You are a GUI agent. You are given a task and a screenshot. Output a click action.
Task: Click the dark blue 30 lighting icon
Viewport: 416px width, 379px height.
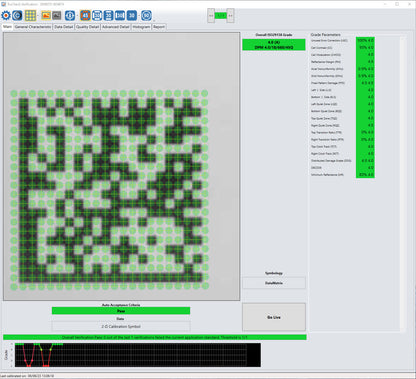(132, 15)
